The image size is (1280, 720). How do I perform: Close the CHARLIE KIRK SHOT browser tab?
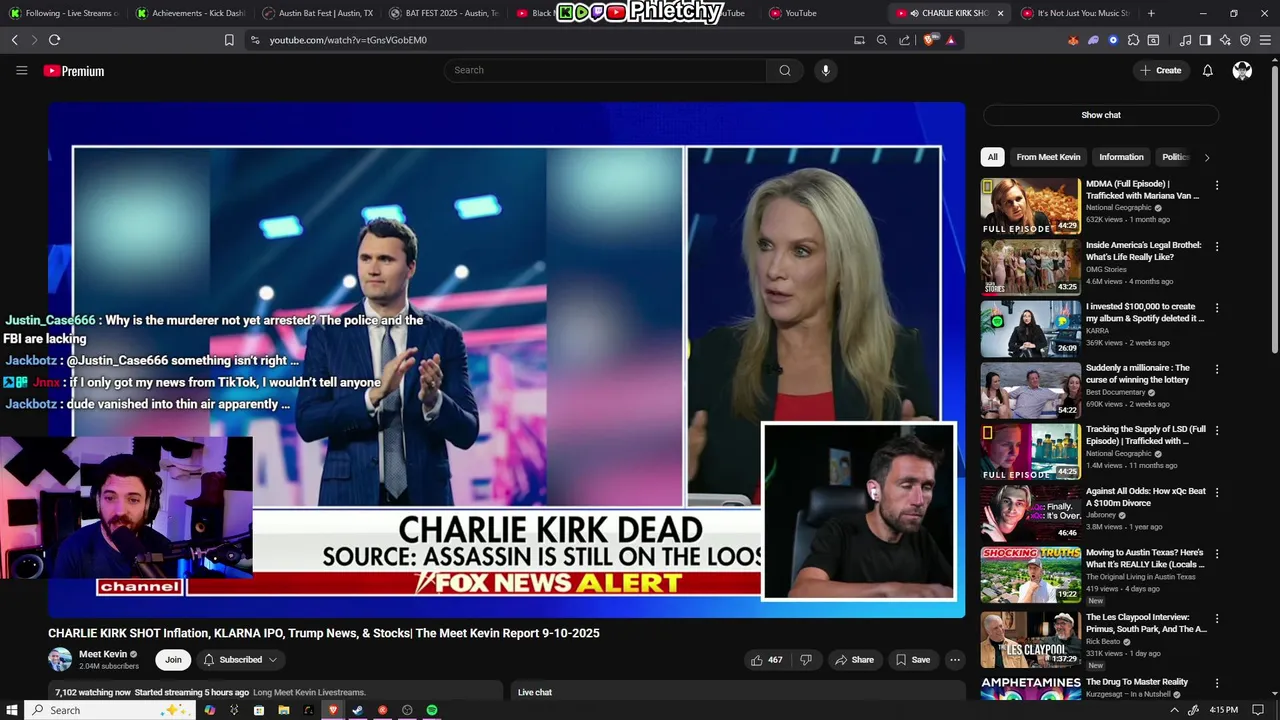tap(998, 13)
